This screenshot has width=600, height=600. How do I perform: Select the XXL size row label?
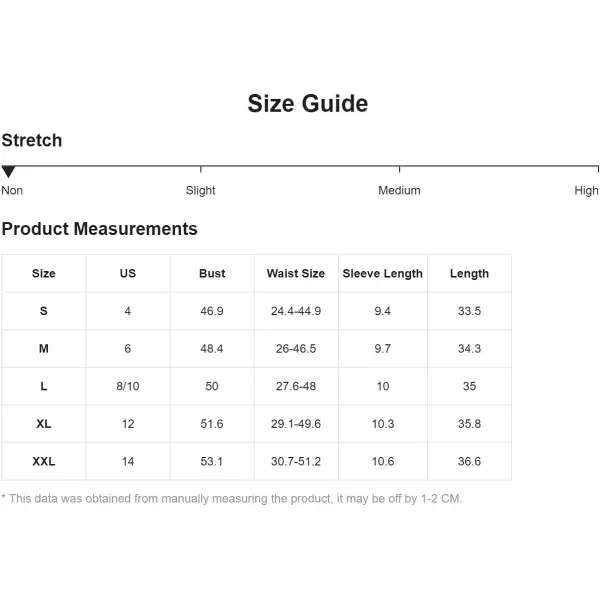click(44, 461)
